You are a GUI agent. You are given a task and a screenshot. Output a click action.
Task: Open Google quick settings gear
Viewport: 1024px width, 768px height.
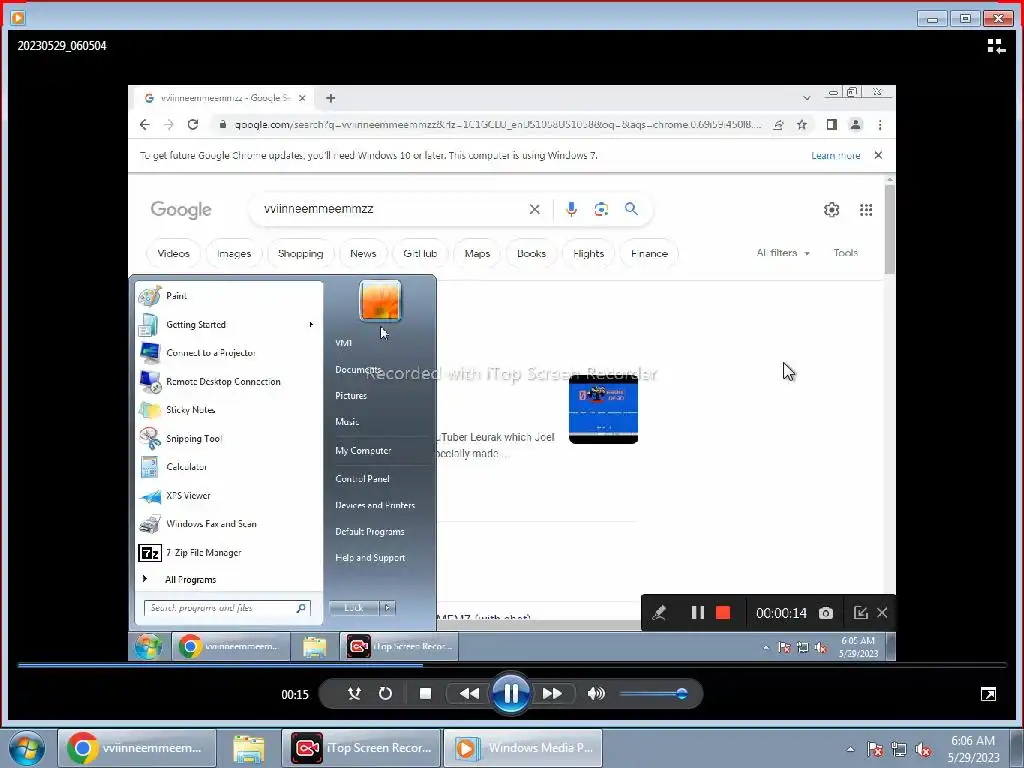[x=831, y=210]
